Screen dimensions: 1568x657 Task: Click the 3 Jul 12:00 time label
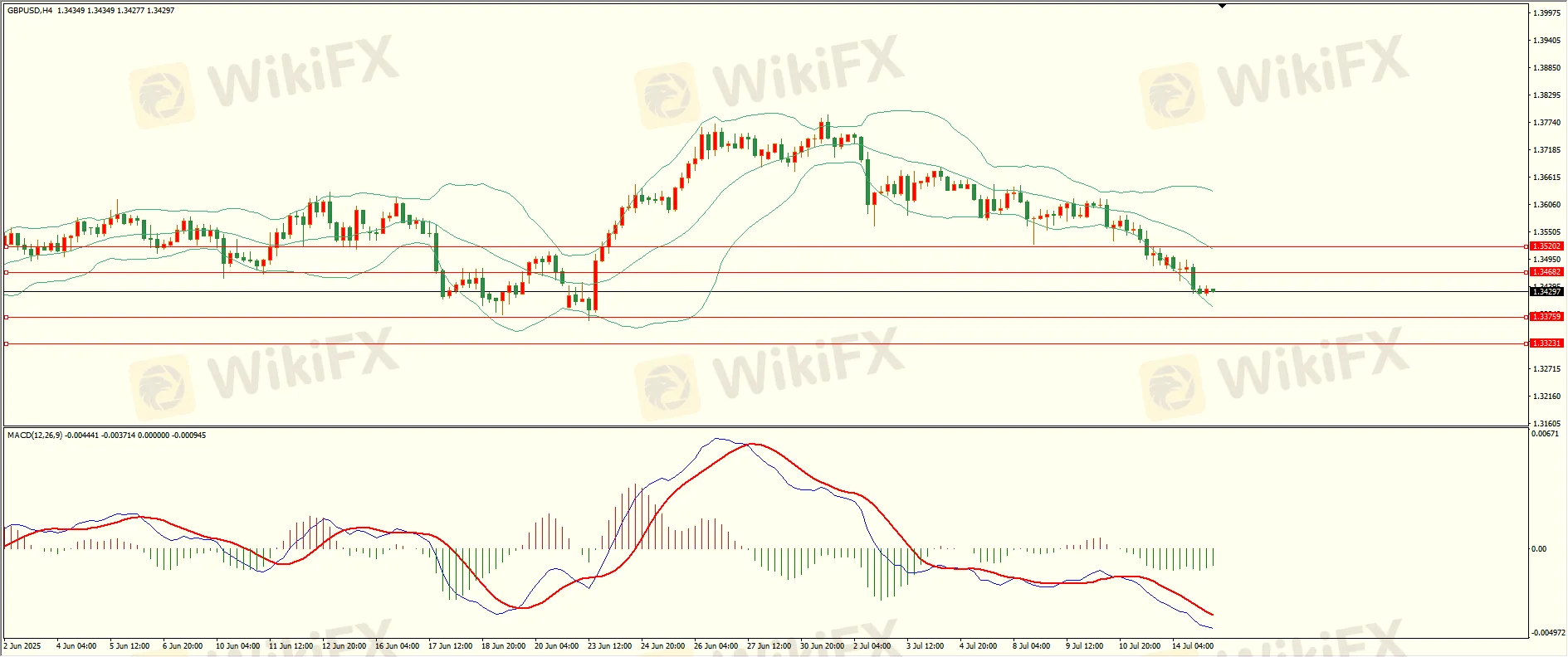[x=926, y=646]
